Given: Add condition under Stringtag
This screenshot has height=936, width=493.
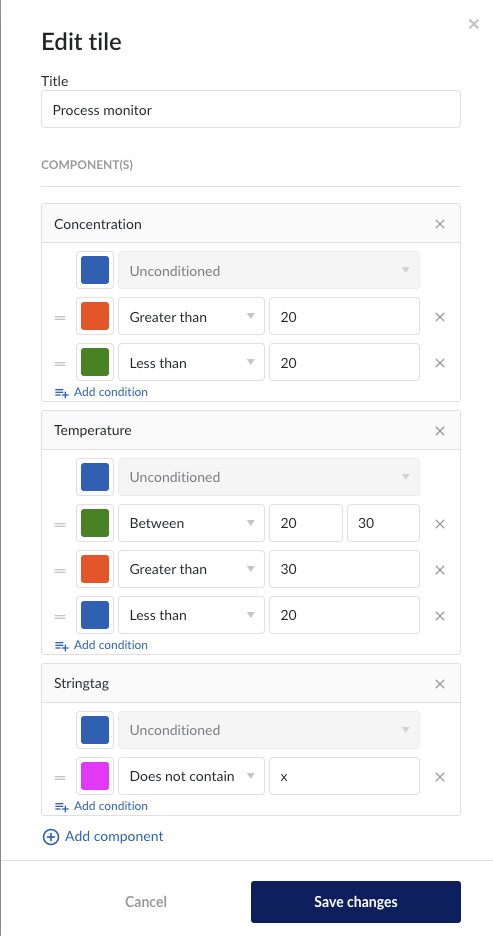Looking at the screenshot, I should pyautogui.click(x=101, y=806).
